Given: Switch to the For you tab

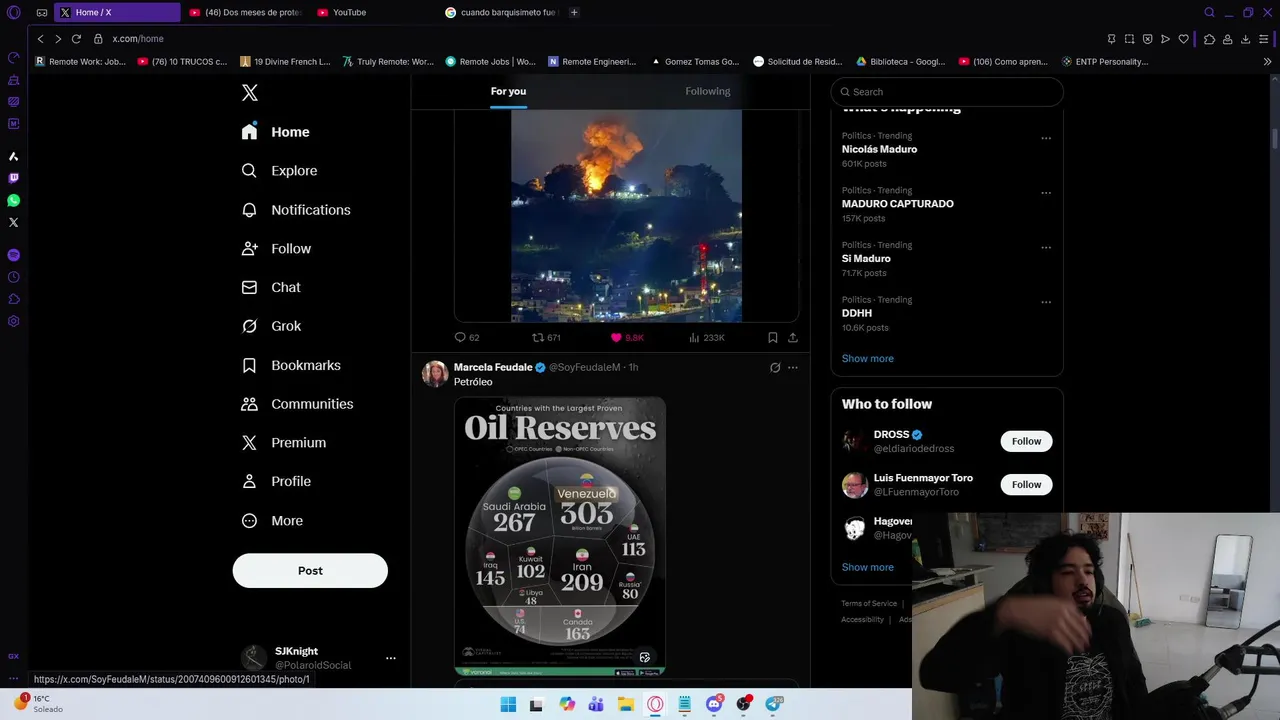Looking at the screenshot, I should [508, 91].
